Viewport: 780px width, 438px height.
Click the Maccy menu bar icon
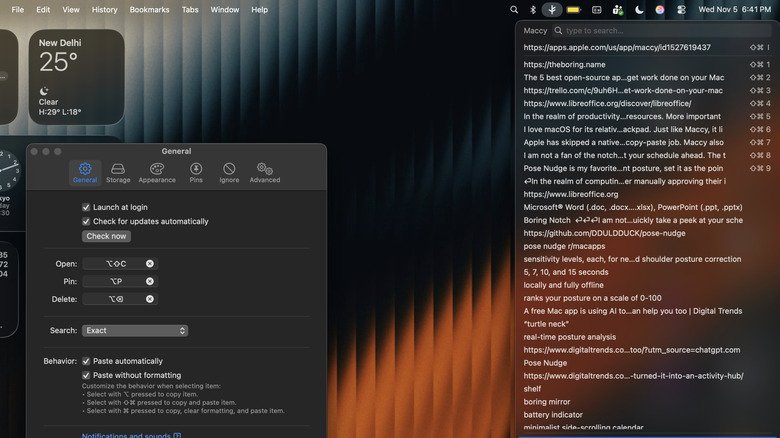click(x=552, y=9)
